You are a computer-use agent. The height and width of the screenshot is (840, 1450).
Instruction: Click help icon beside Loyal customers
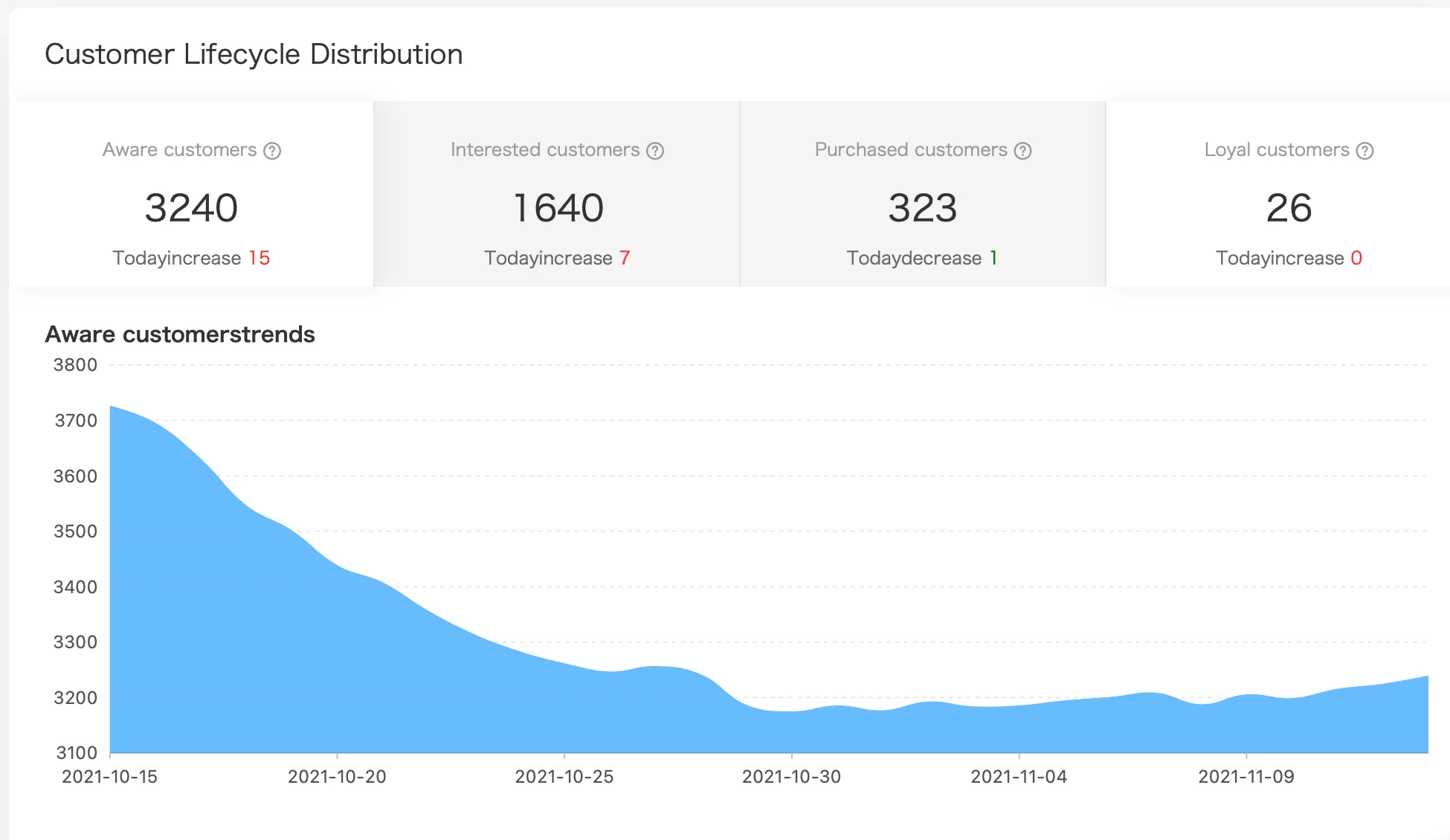coord(1364,151)
